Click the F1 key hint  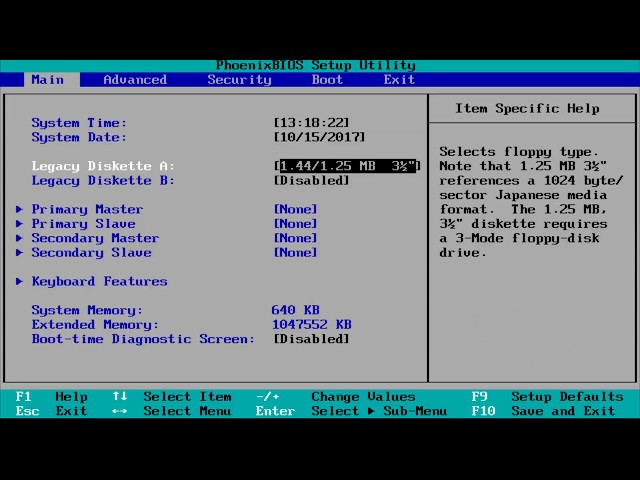click(x=23, y=397)
